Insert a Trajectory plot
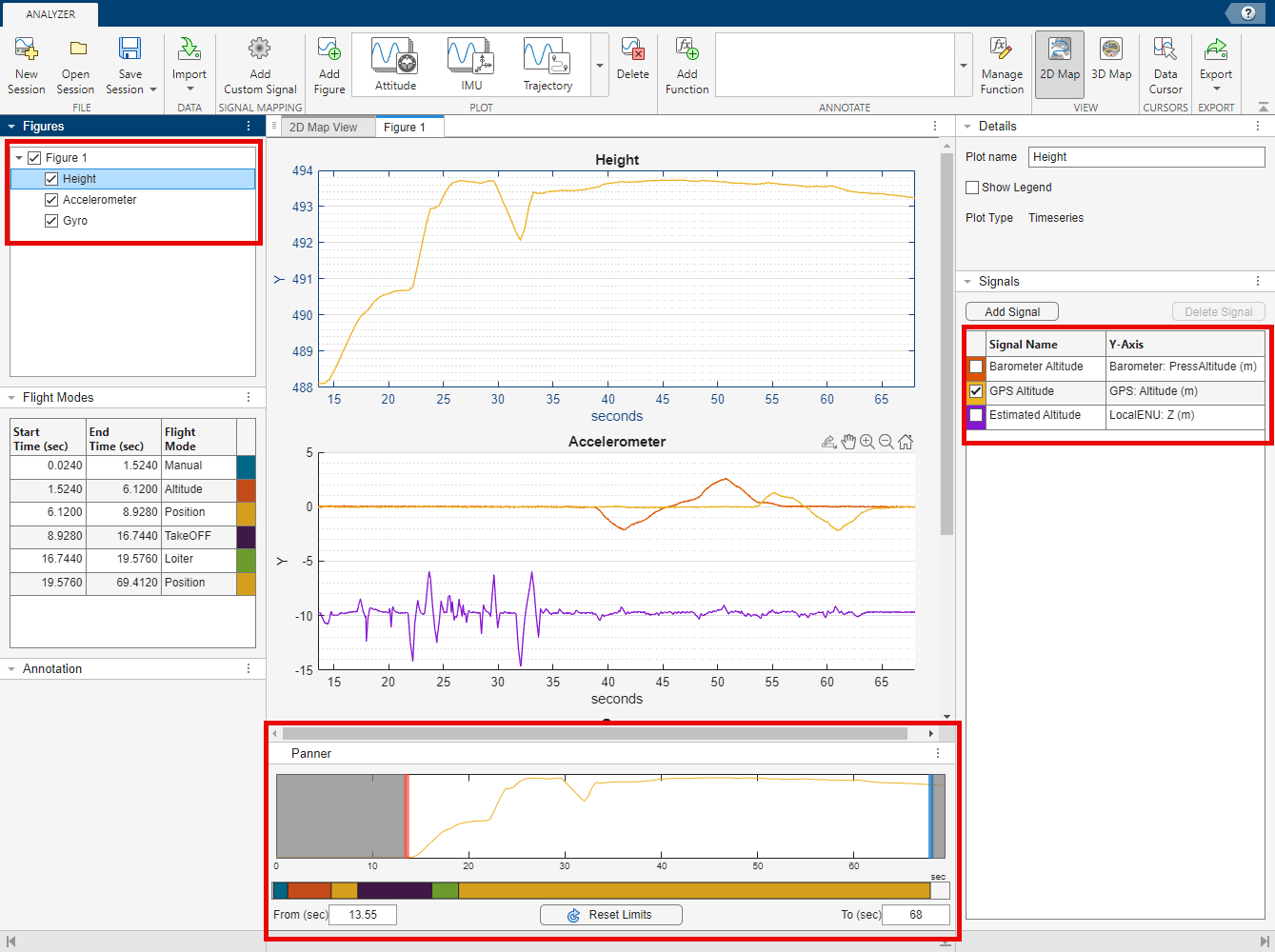This screenshot has width=1275, height=952. click(x=548, y=65)
